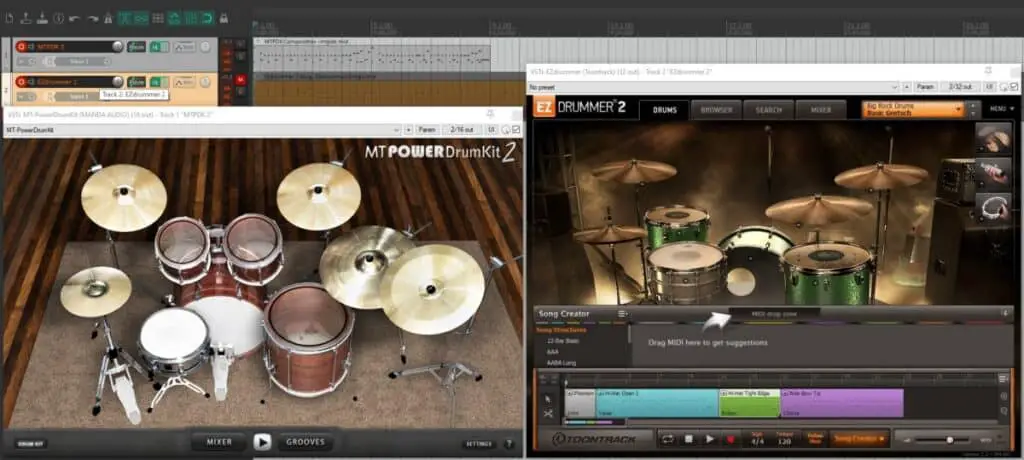Toggle the bypass checkbox in MT-PowerDrumKit window
The image size is (1024, 460).
[517, 130]
